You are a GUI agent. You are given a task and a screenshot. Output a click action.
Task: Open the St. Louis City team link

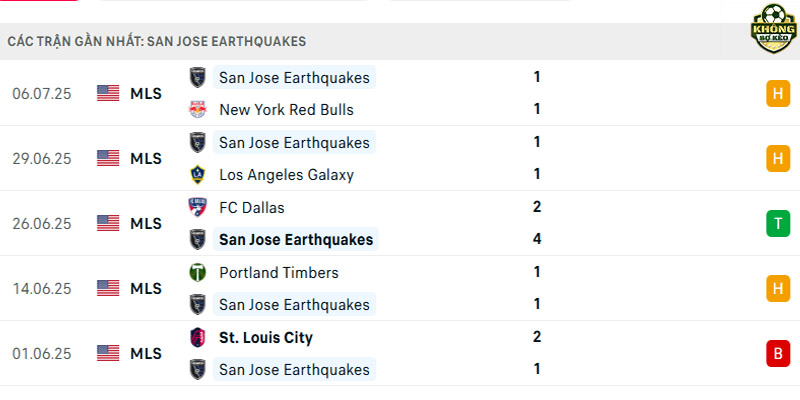point(266,338)
